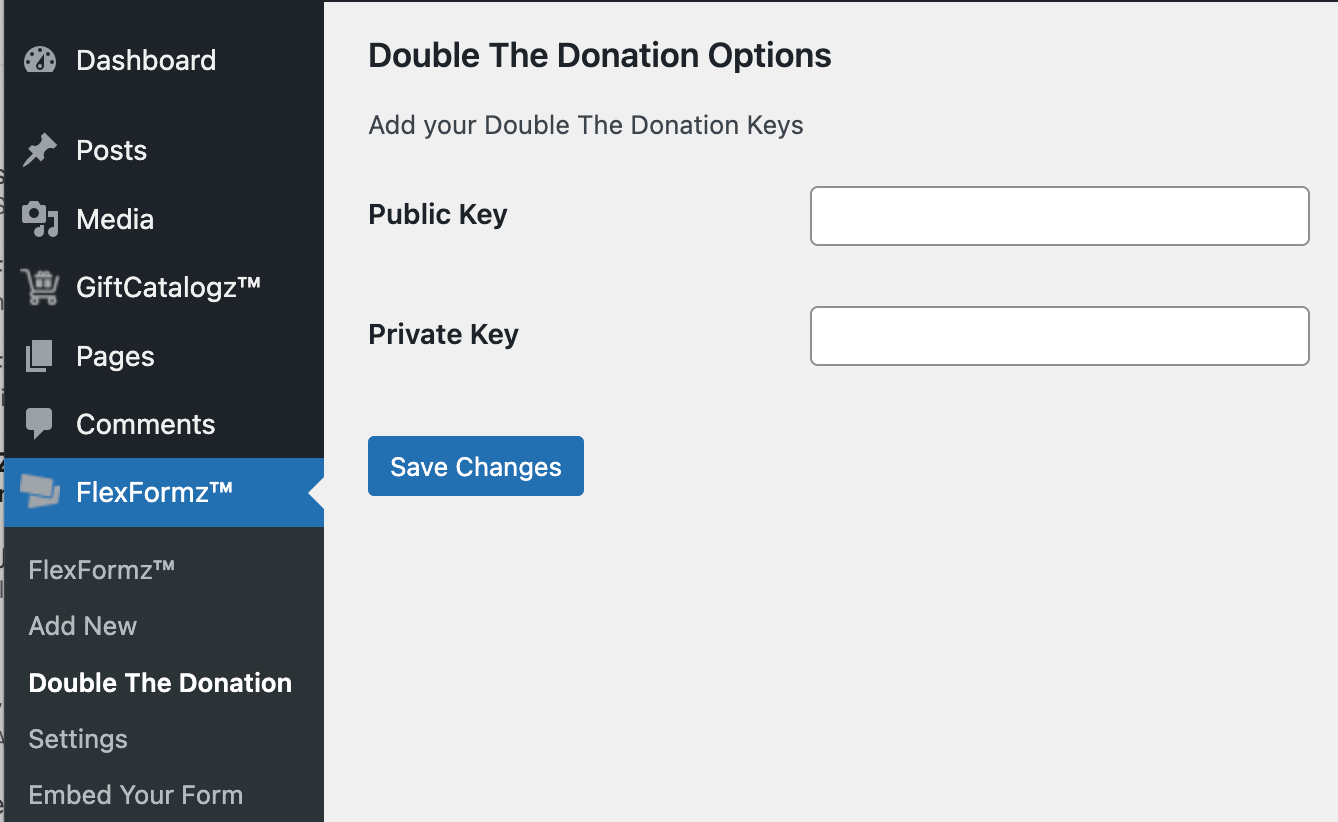Open the Media menu text label
The height and width of the screenshot is (822, 1338).
coord(115,219)
